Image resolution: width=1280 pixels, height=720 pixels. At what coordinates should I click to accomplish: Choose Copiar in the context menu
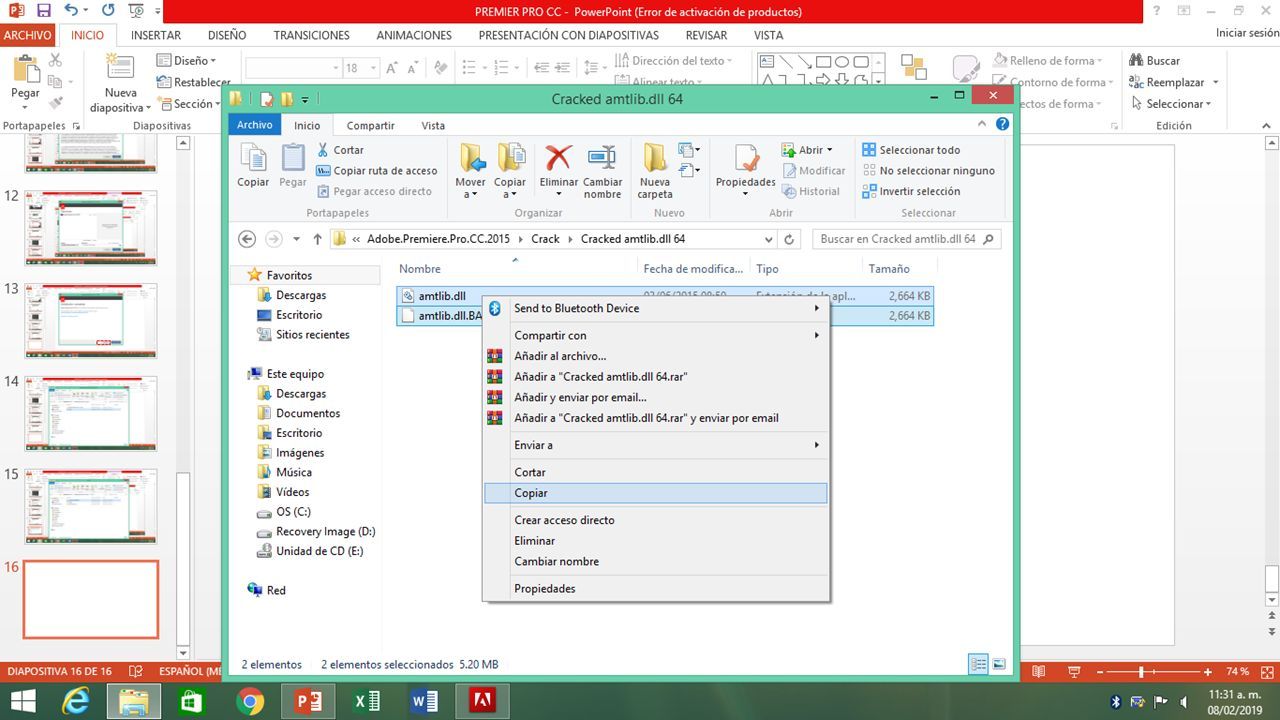pyautogui.click(x=656, y=493)
